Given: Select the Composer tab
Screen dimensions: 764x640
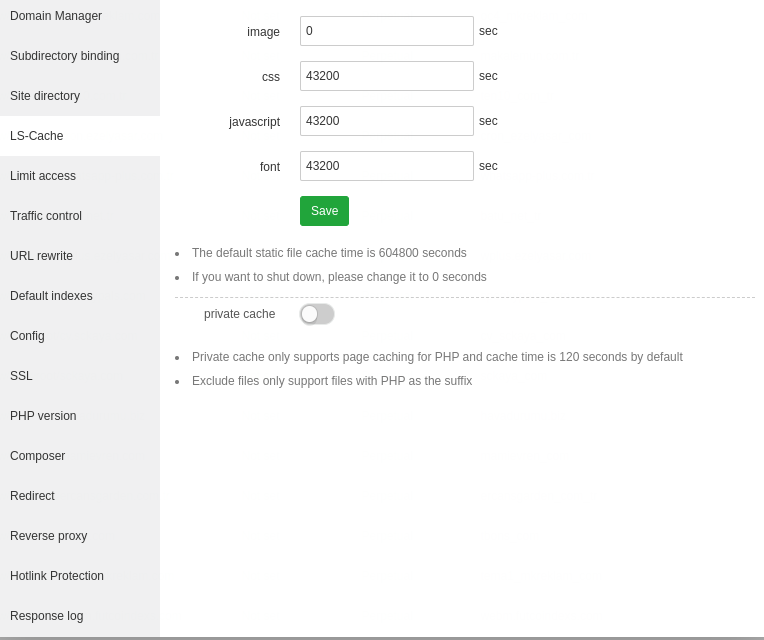Looking at the screenshot, I should tap(37, 456).
